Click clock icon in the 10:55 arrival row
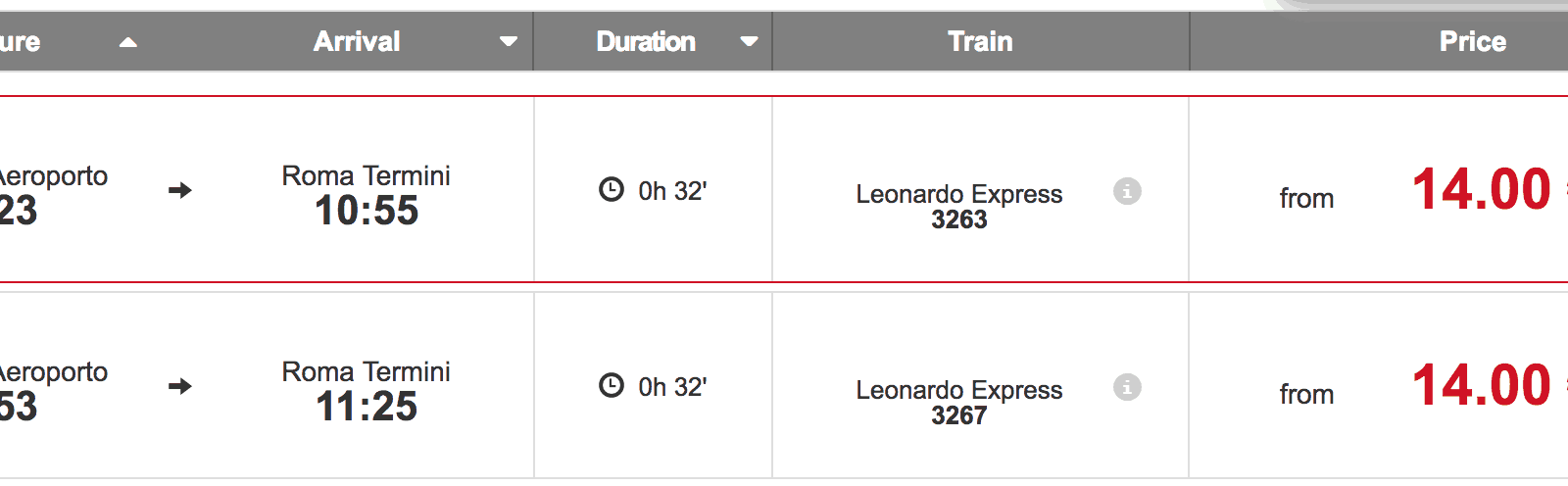 [x=612, y=189]
